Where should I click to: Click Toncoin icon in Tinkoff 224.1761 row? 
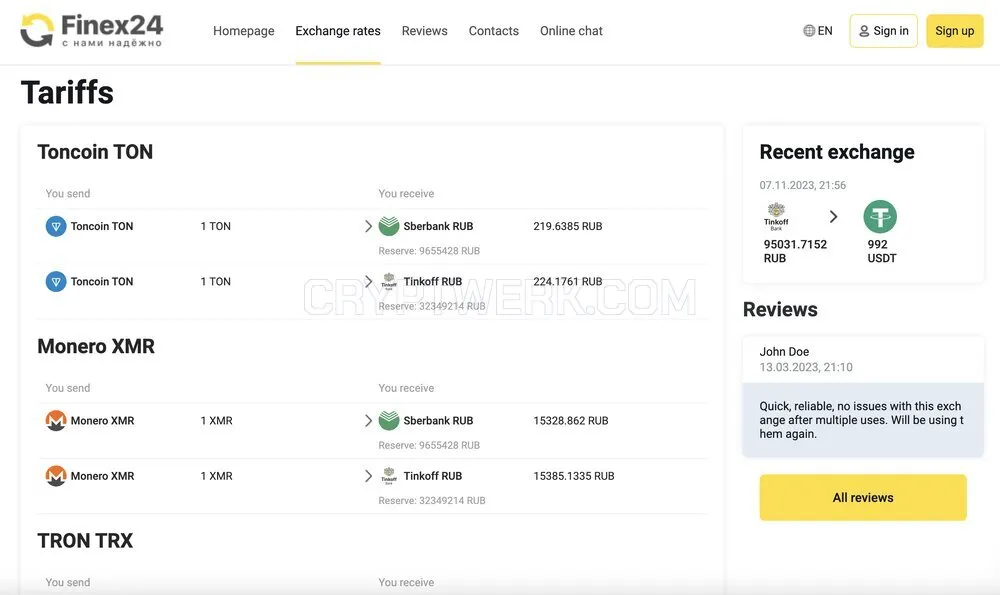[x=56, y=282]
